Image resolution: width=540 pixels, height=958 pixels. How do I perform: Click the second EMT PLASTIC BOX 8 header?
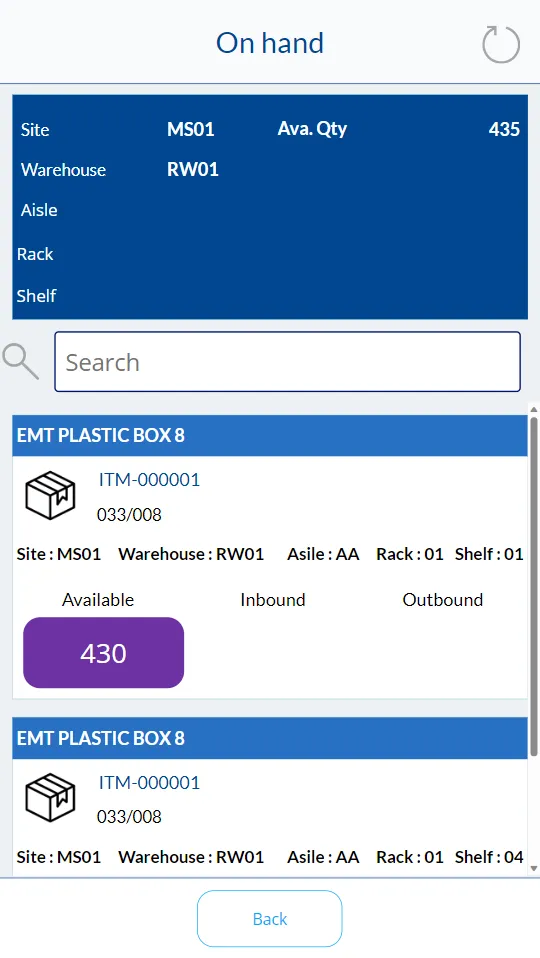pyautogui.click(x=269, y=739)
